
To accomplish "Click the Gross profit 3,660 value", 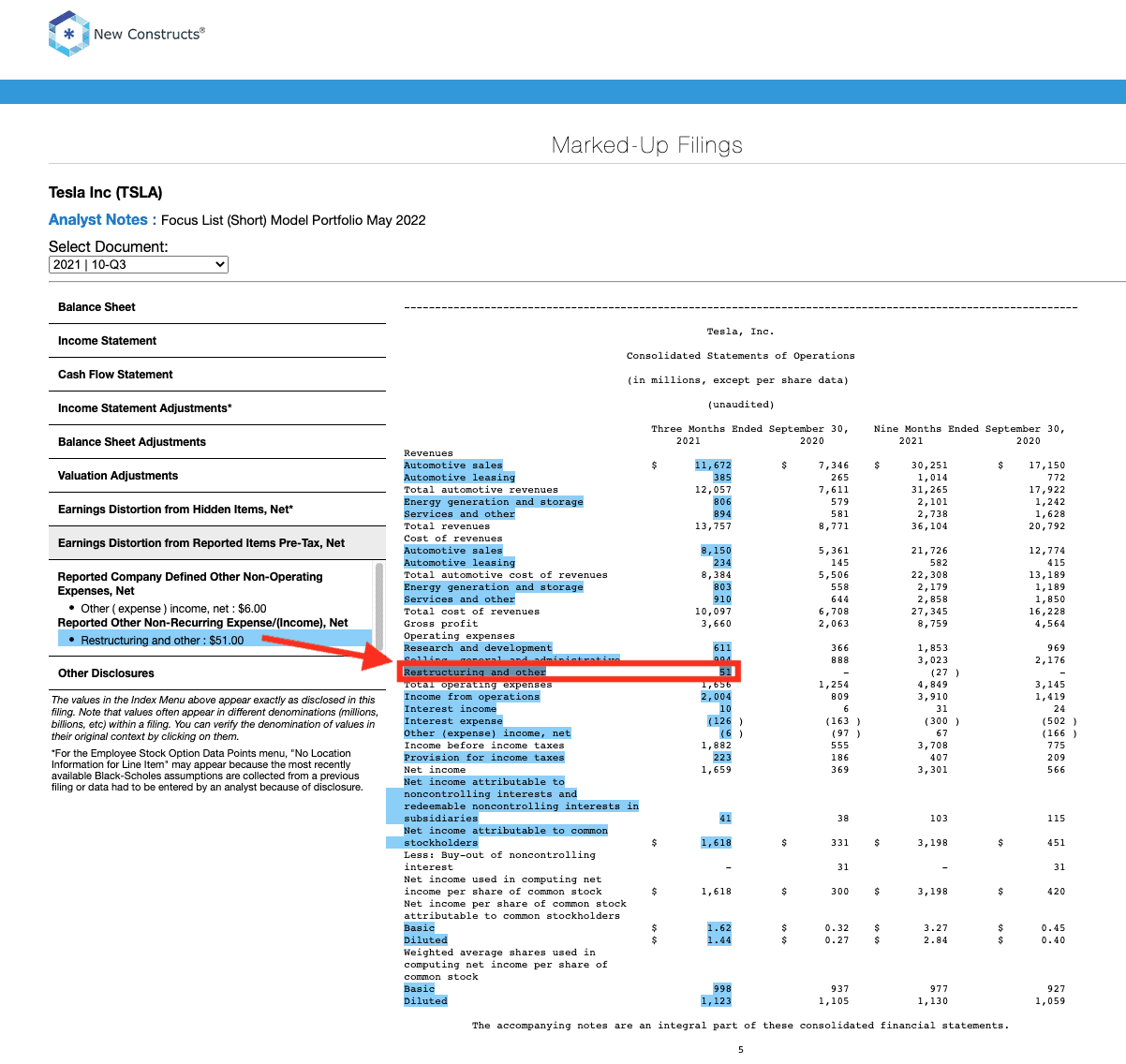I will coord(717,624).
